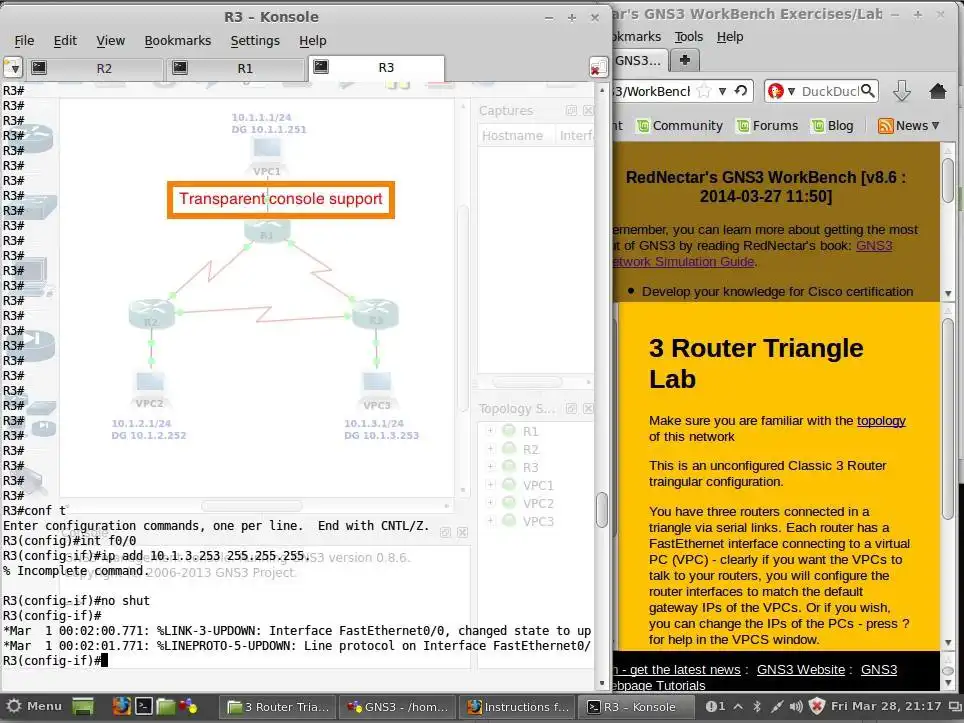964x723 pixels.
Task: Launch terminal from taskbar launcher
Action: pyautogui.click(x=144, y=706)
